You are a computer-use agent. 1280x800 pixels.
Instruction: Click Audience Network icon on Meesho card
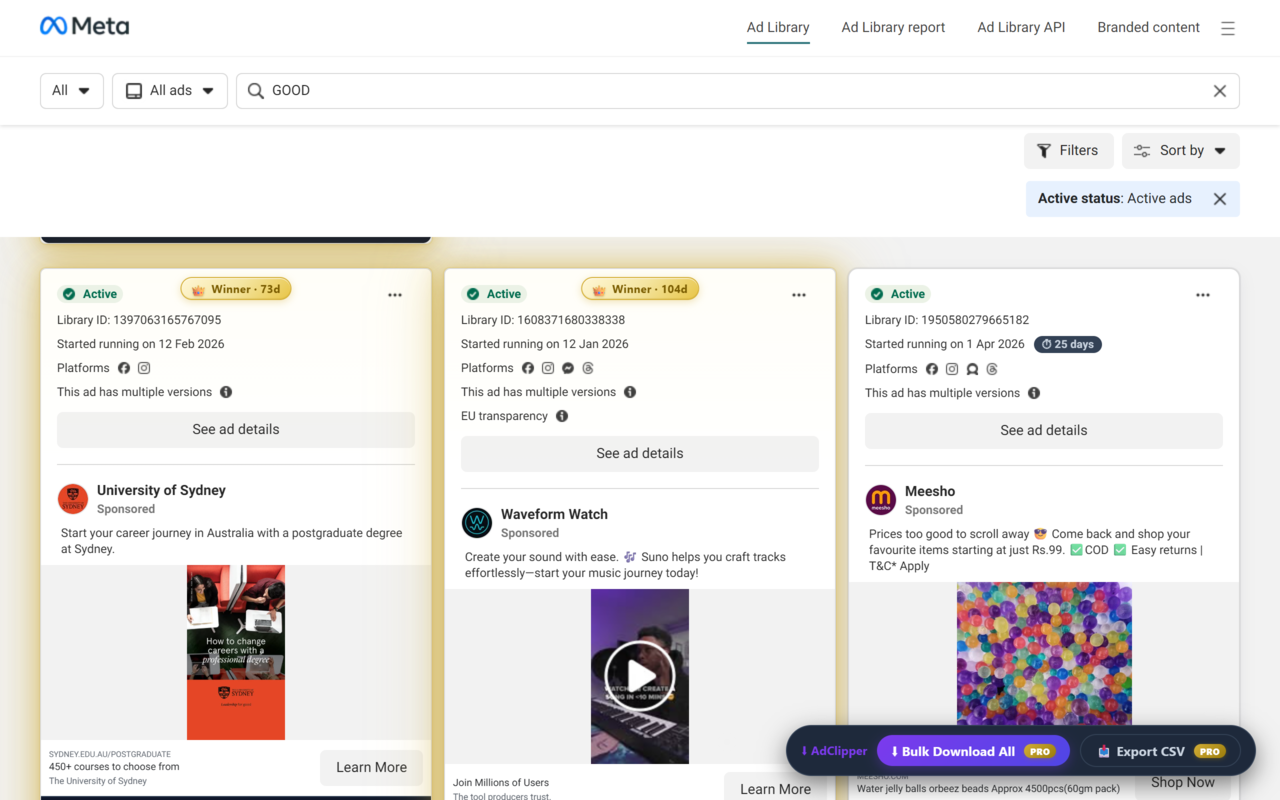pos(972,369)
